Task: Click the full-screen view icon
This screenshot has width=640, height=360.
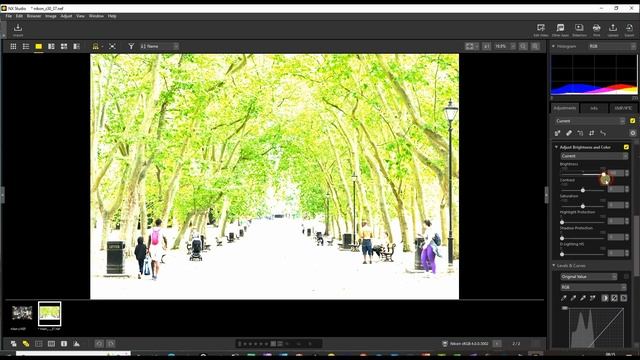Action: point(112,47)
